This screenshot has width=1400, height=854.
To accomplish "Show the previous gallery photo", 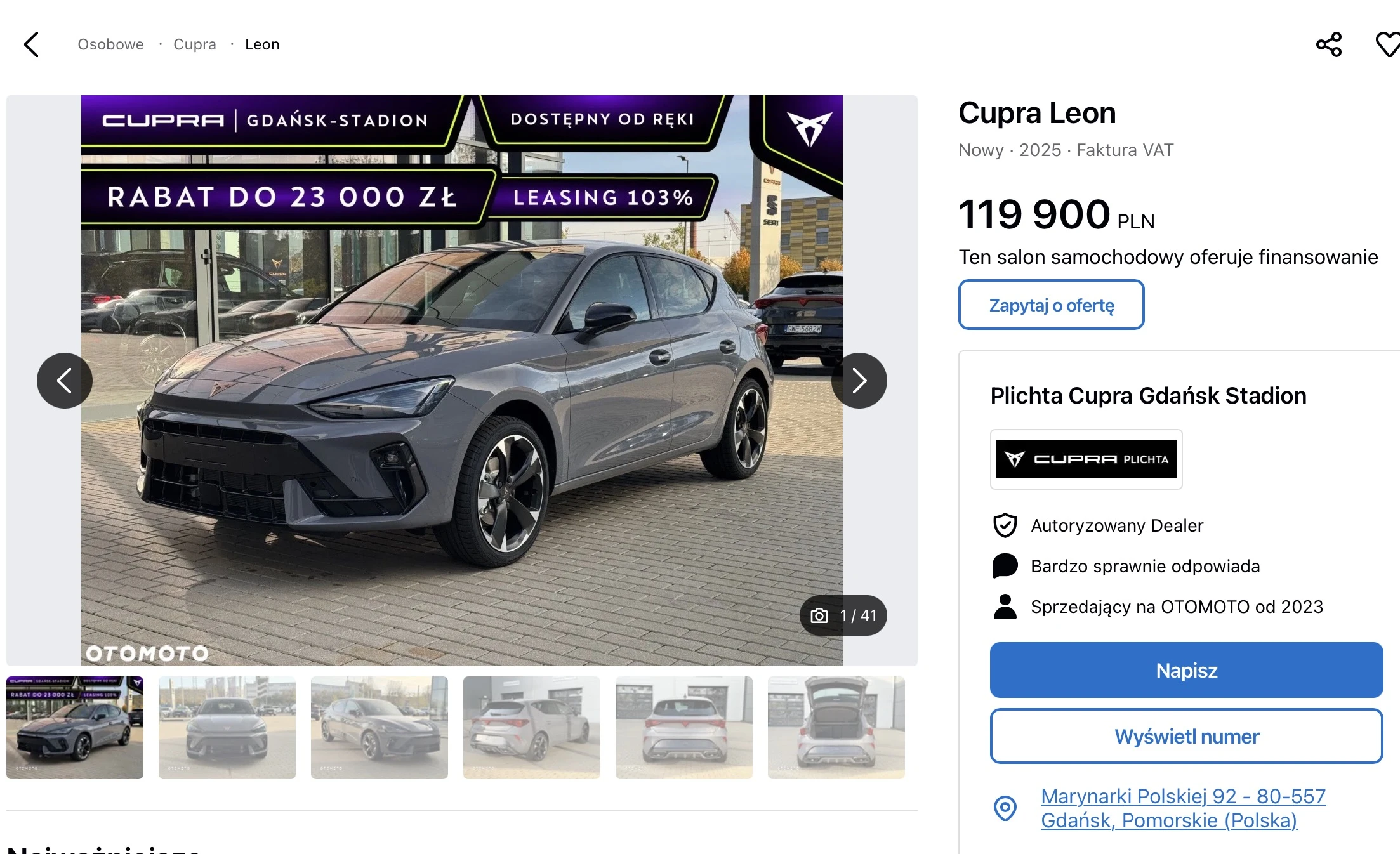I will pyautogui.click(x=65, y=381).
